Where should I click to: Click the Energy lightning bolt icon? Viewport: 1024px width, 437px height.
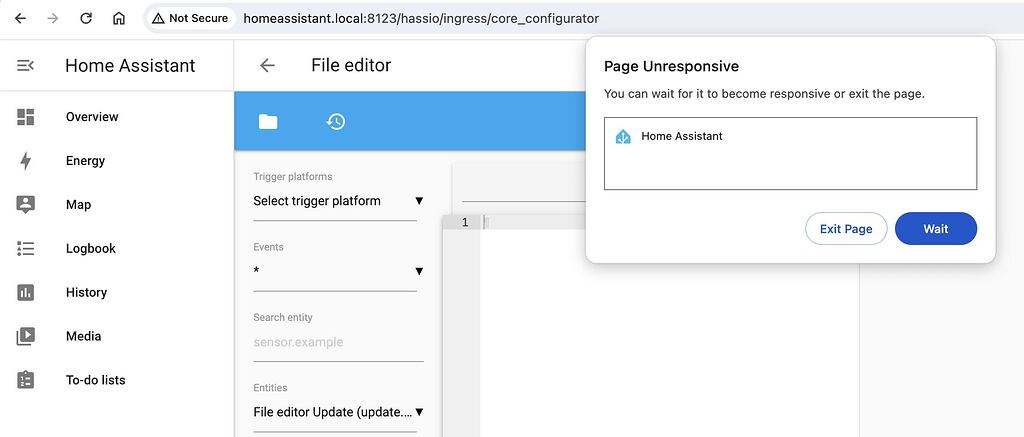point(26,161)
